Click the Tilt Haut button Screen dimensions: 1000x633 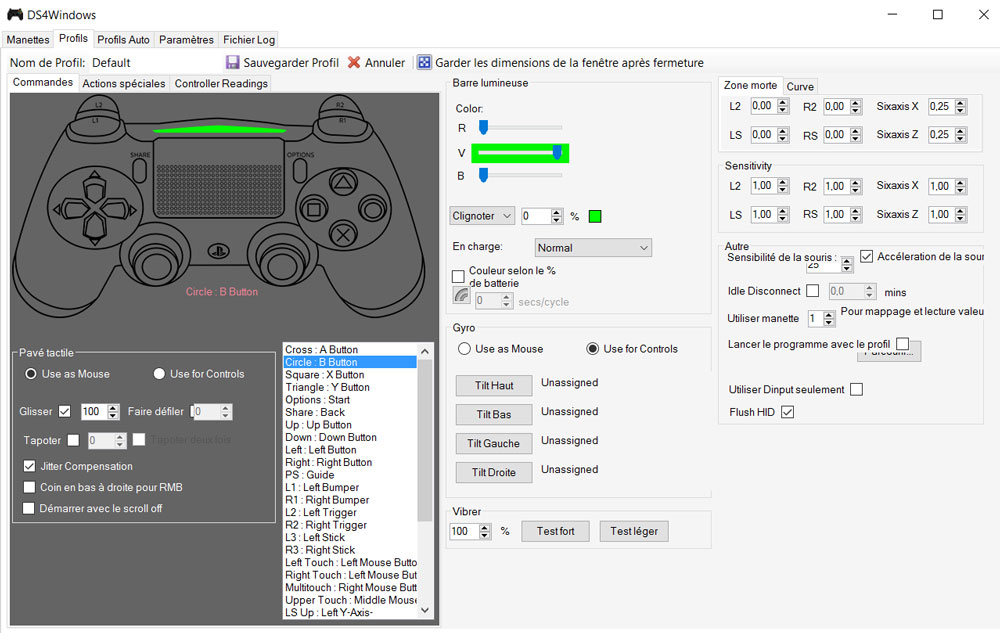(494, 386)
